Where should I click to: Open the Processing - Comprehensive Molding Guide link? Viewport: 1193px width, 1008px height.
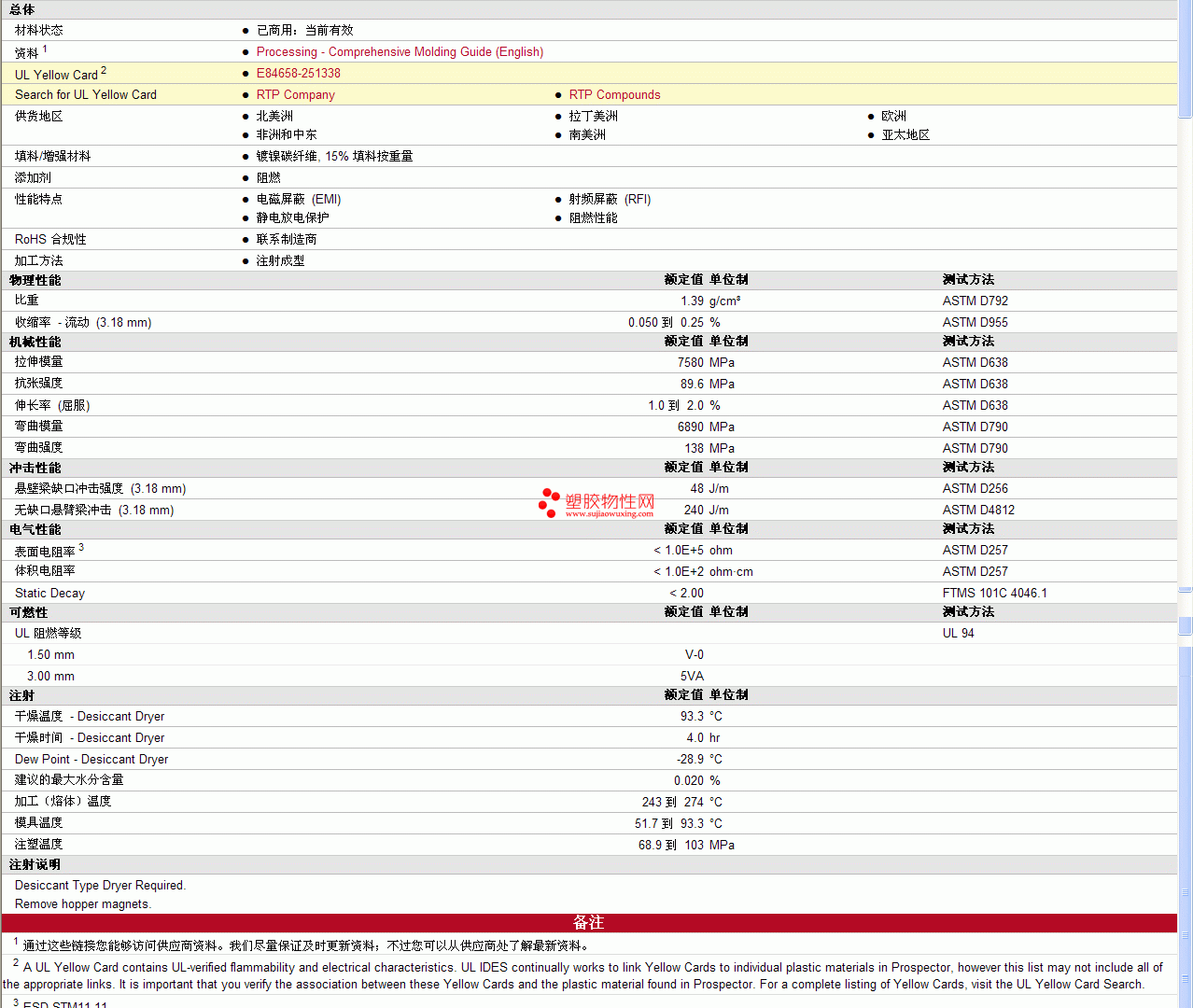400,52
